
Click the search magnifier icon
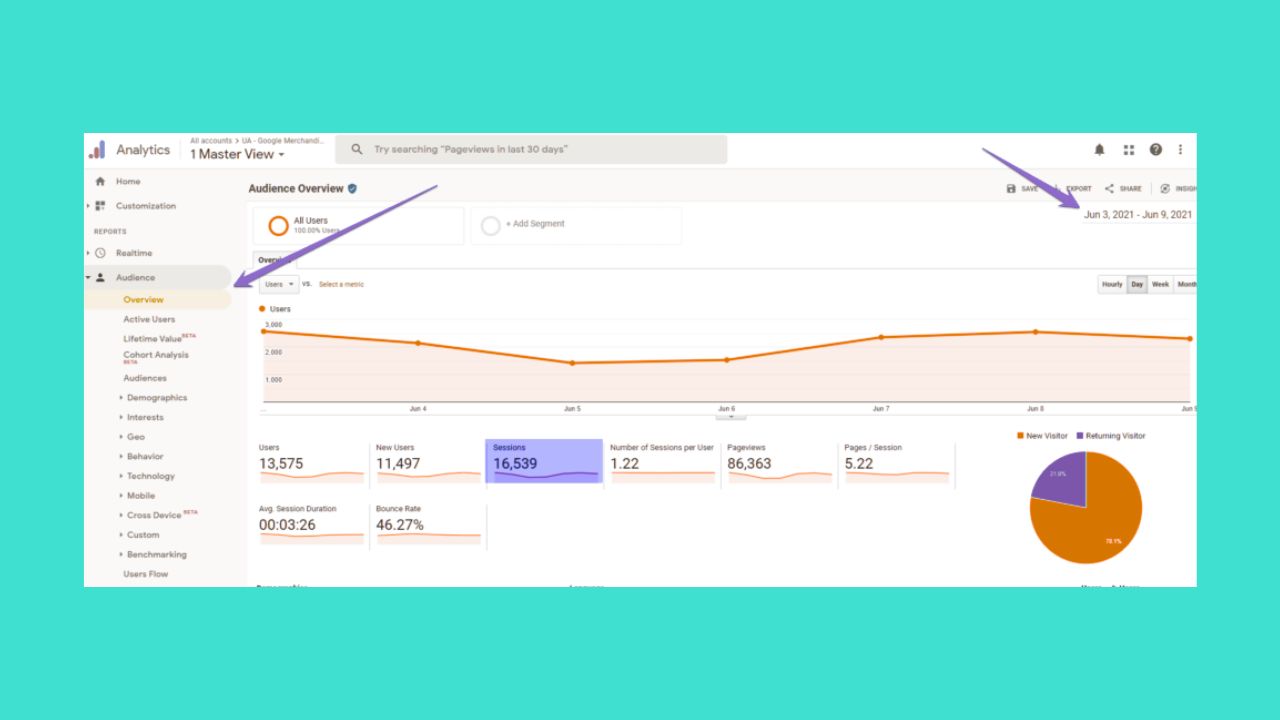pyautogui.click(x=357, y=149)
